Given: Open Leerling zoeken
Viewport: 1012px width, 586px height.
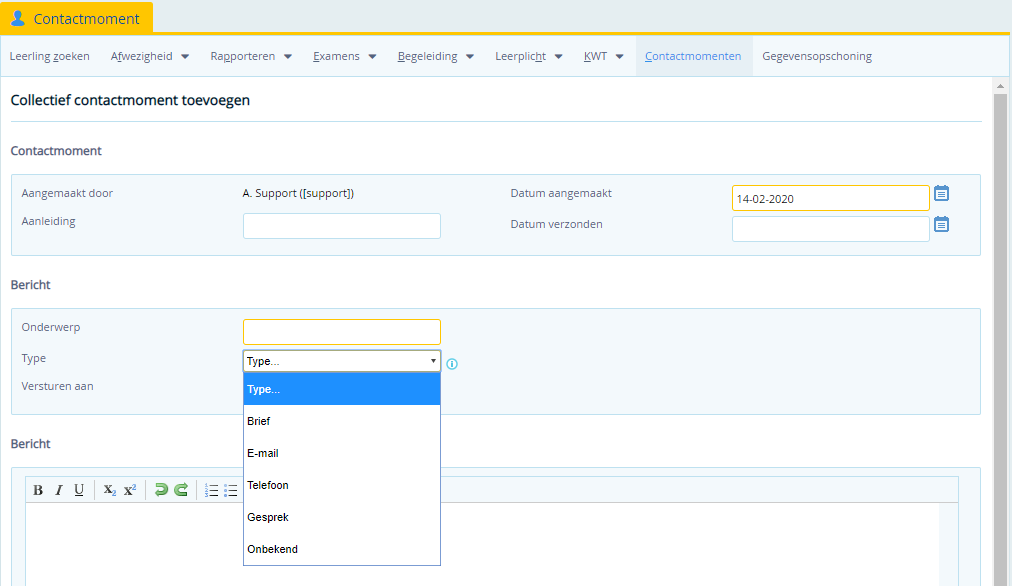Looking at the screenshot, I should tap(50, 56).
